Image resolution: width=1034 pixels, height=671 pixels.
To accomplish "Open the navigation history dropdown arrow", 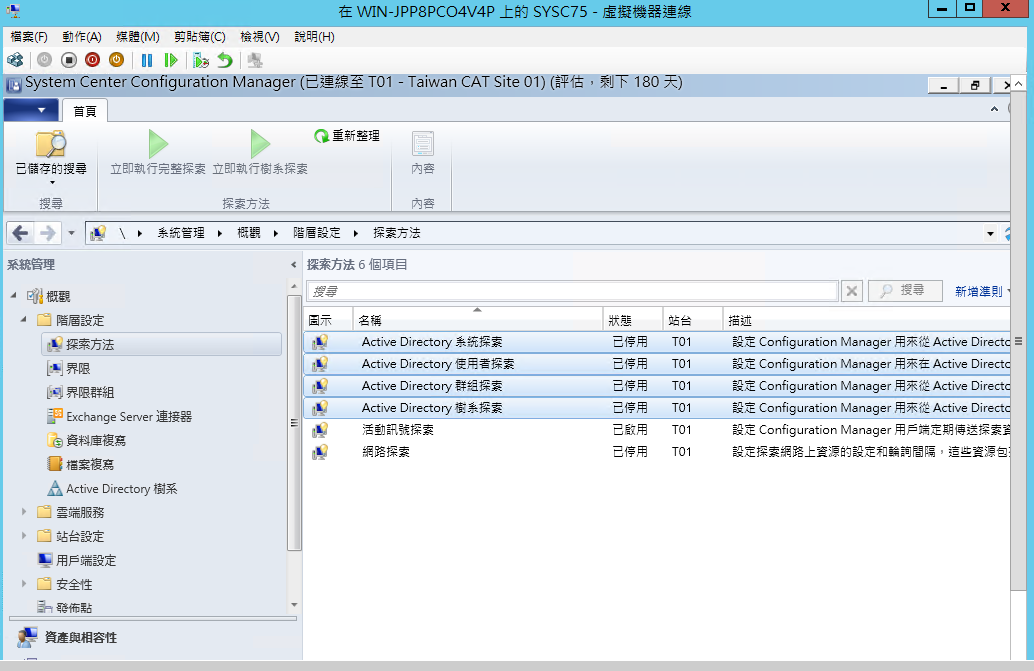I will click(x=71, y=233).
